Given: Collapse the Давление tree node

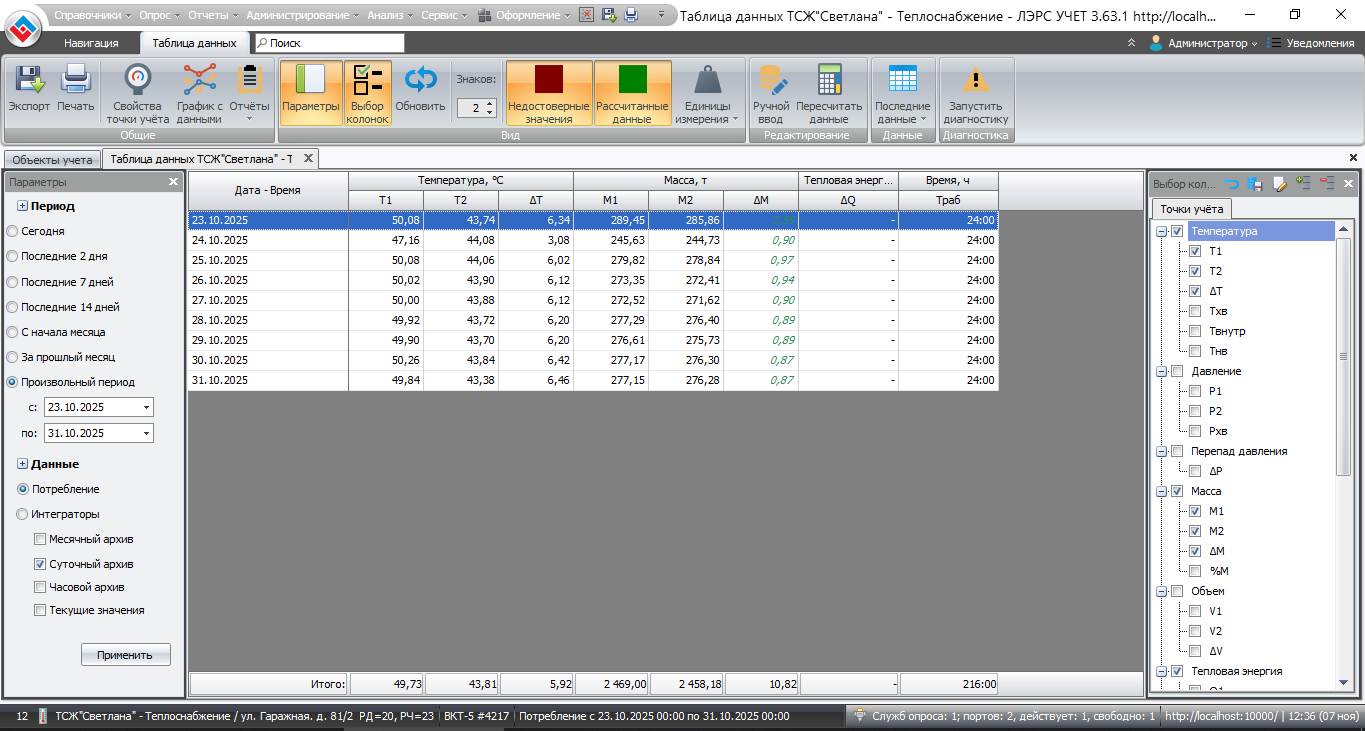Looking at the screenshot, I should click(1161, 371).
